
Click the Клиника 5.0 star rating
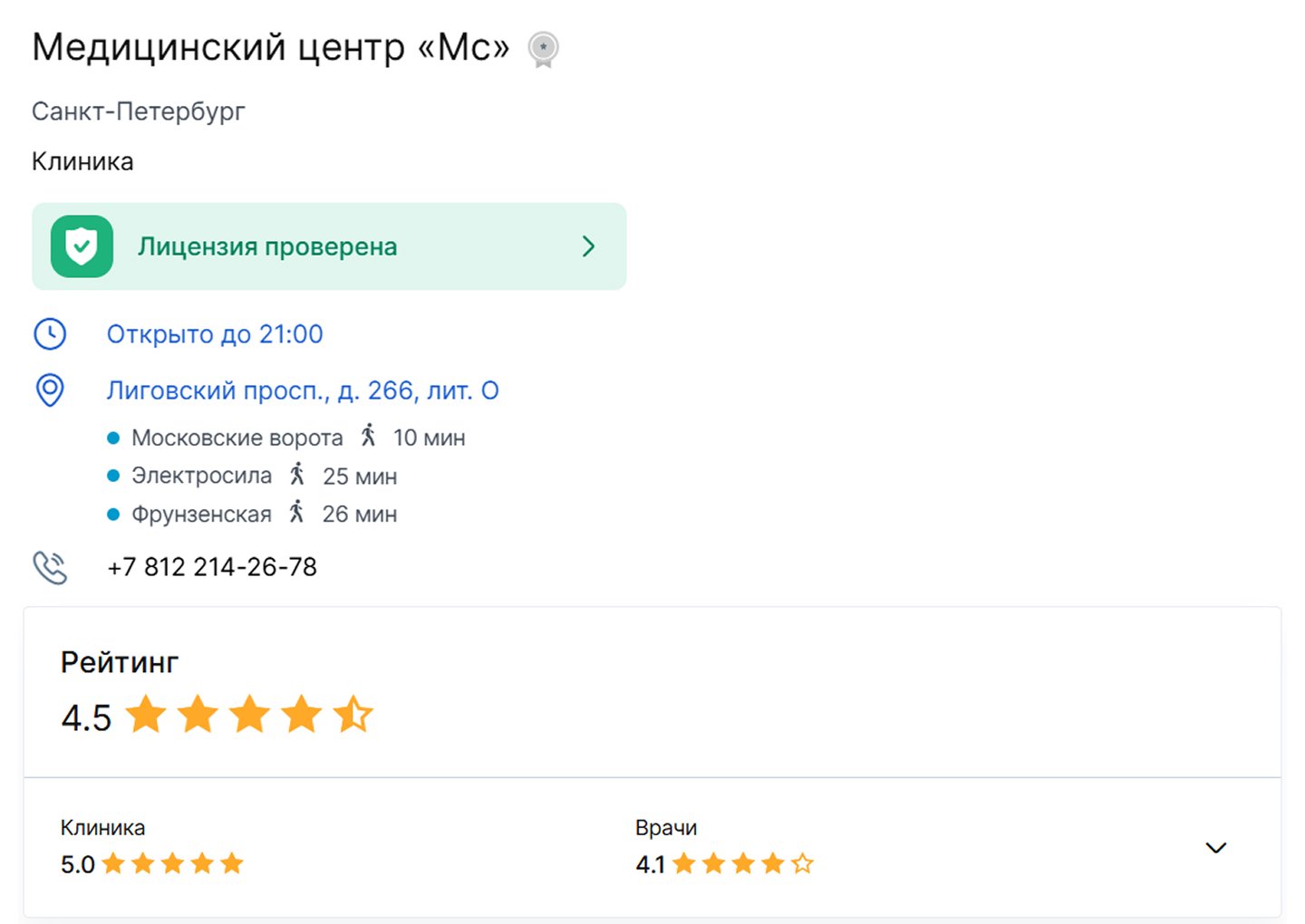(x=172, y=863)
